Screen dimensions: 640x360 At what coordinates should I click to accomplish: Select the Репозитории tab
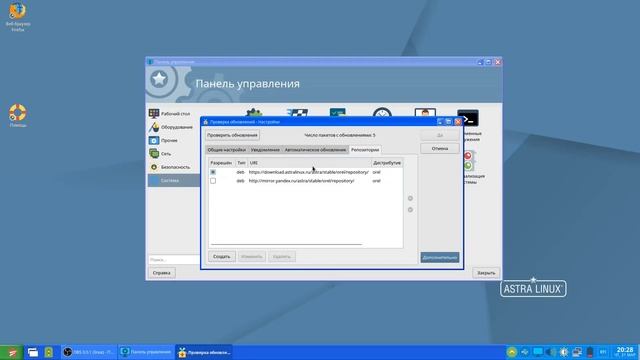(x=365, y=150)
